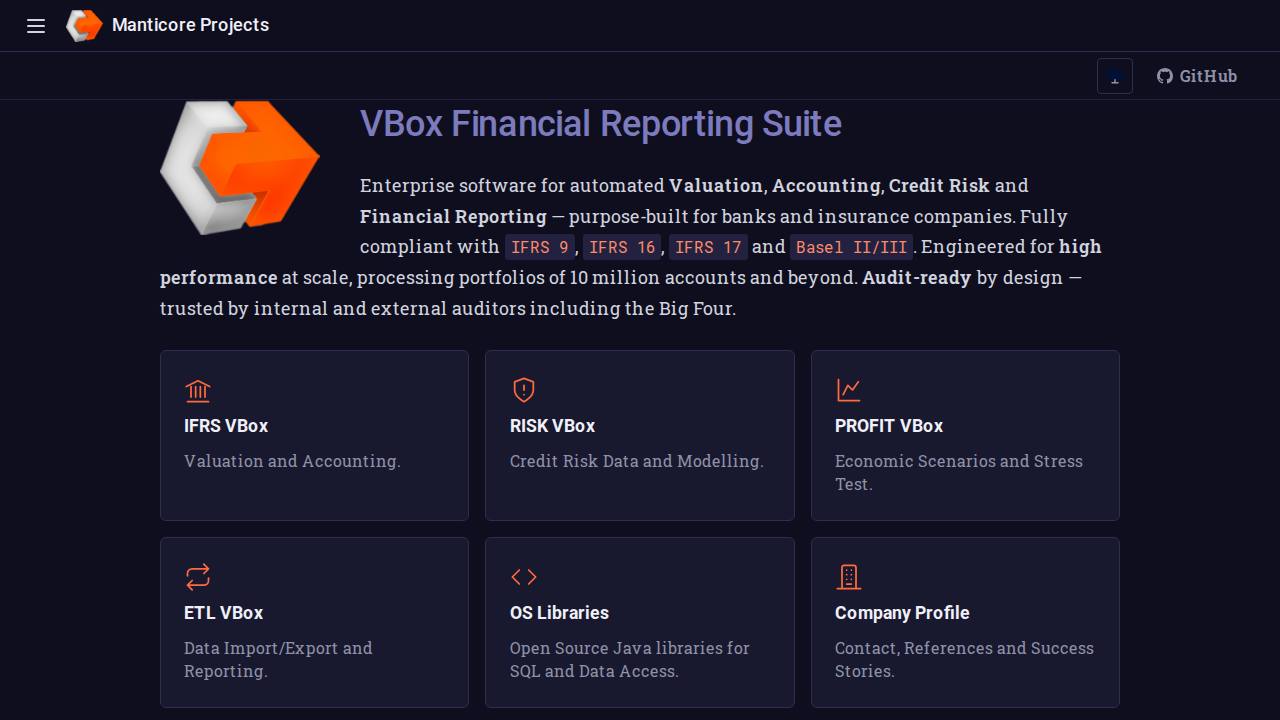Open the GitHub link
Image resolution: width=1280 pixels, height=720 pixels.
point(1197,76)
